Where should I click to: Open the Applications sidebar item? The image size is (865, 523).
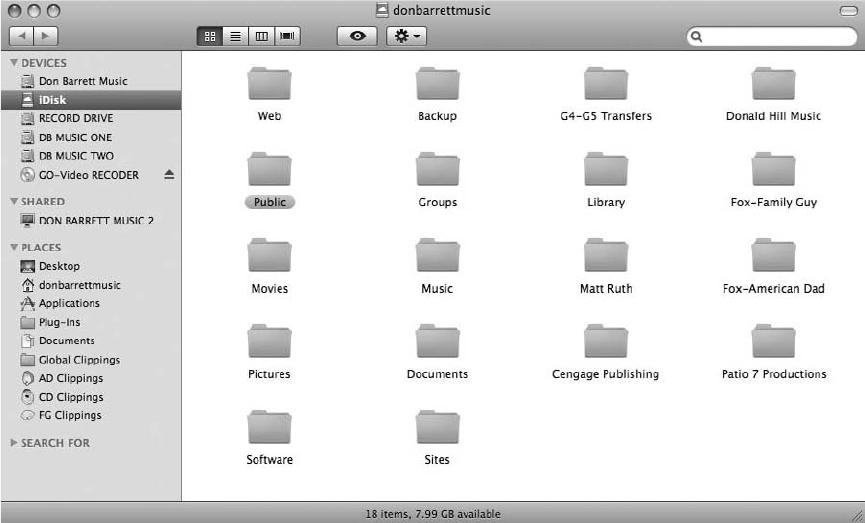pos(69,303)
